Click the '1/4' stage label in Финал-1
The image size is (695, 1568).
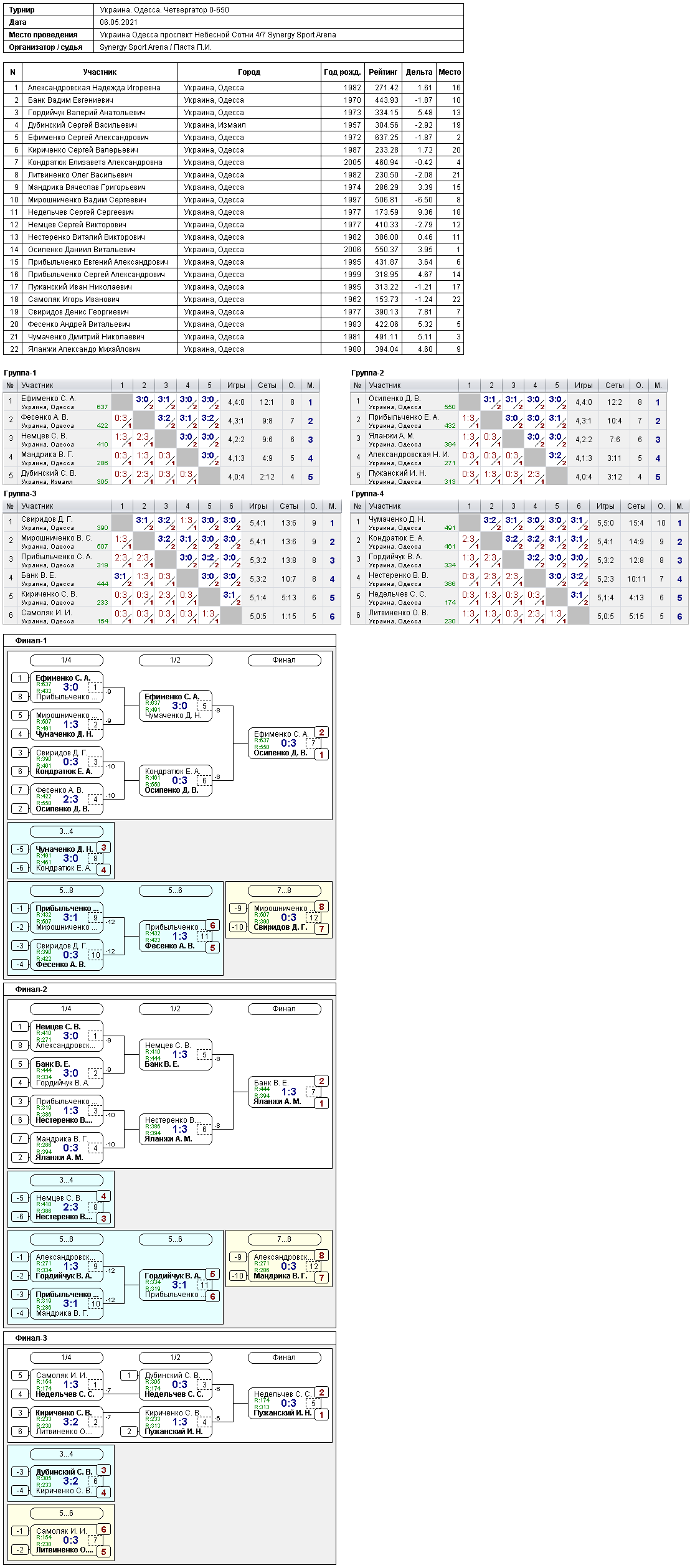pos(66,660)
